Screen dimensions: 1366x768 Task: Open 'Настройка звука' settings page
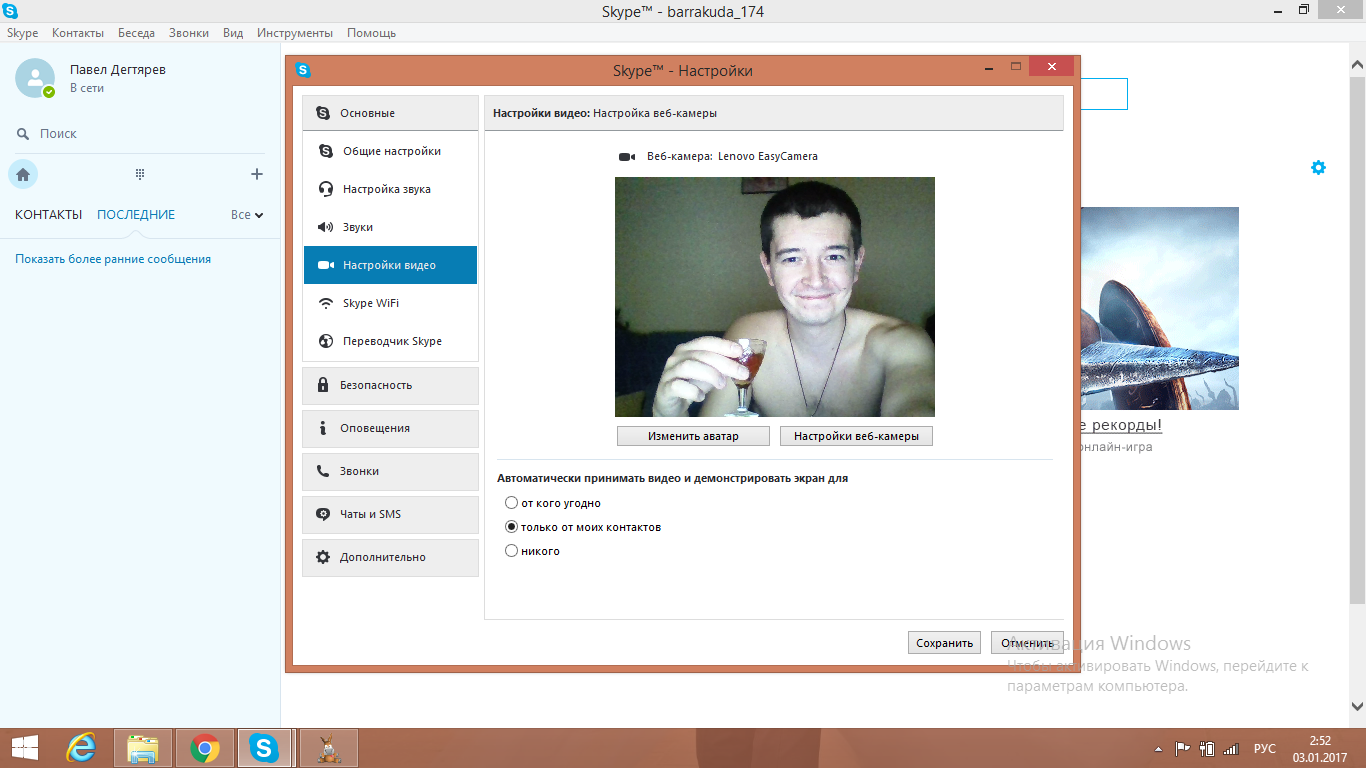pyautogui.click(x=391, y=189)
